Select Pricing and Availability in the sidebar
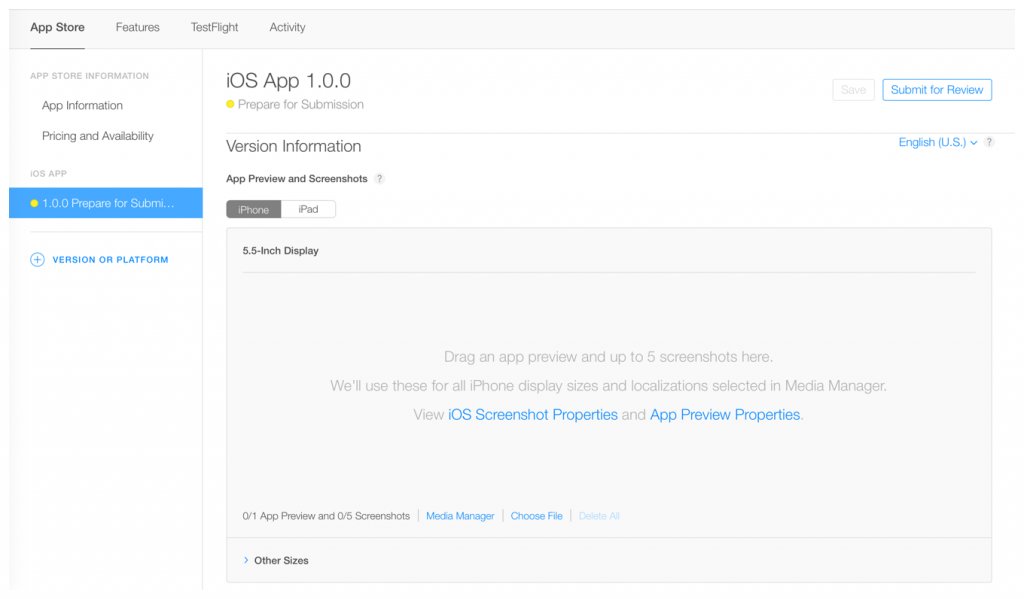Viewport: 1024px width, 599px height. point(98,136)
